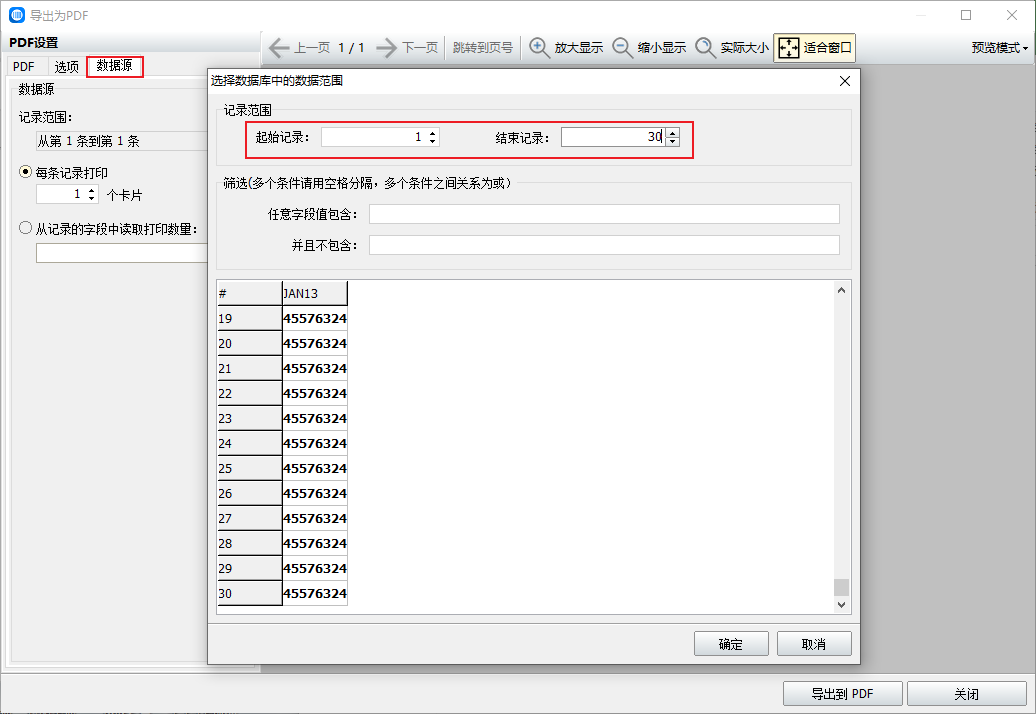Select row 29 in the data table

click(282, 569)
